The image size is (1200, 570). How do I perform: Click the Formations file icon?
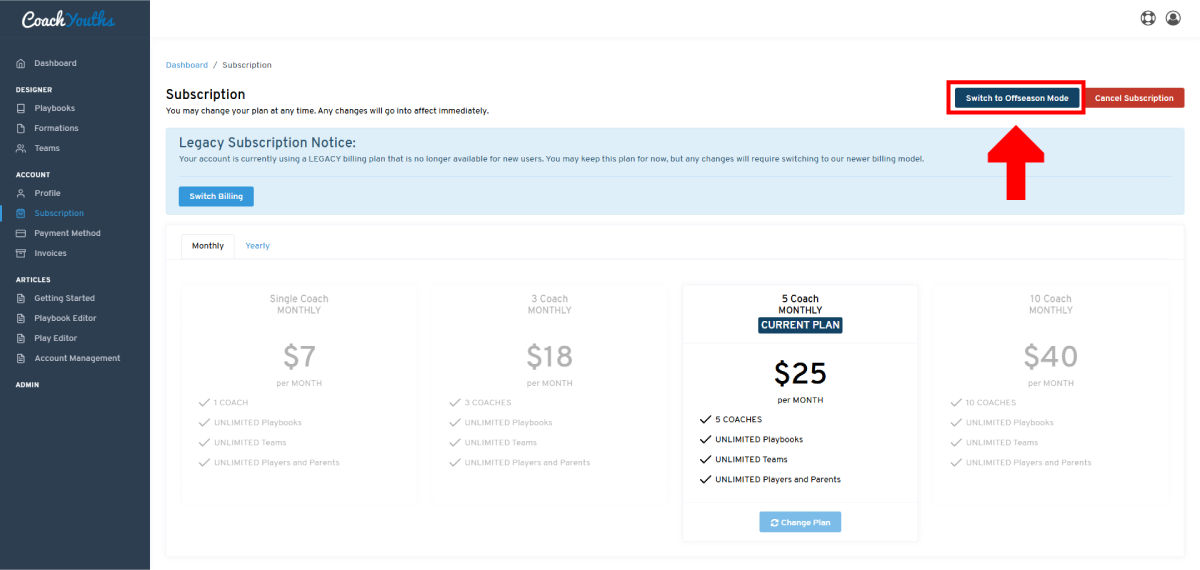(21, 128)
